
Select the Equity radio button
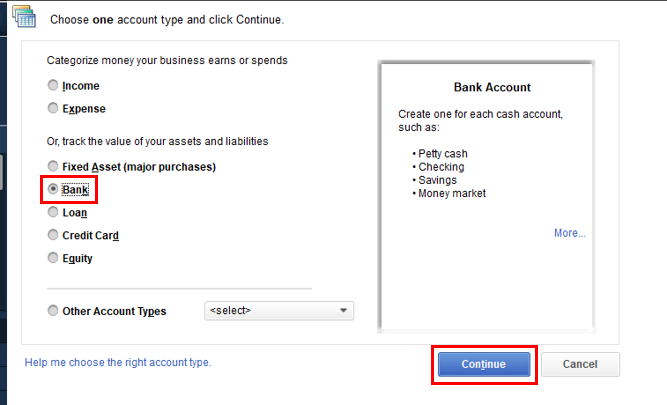(x=53, y=258)
